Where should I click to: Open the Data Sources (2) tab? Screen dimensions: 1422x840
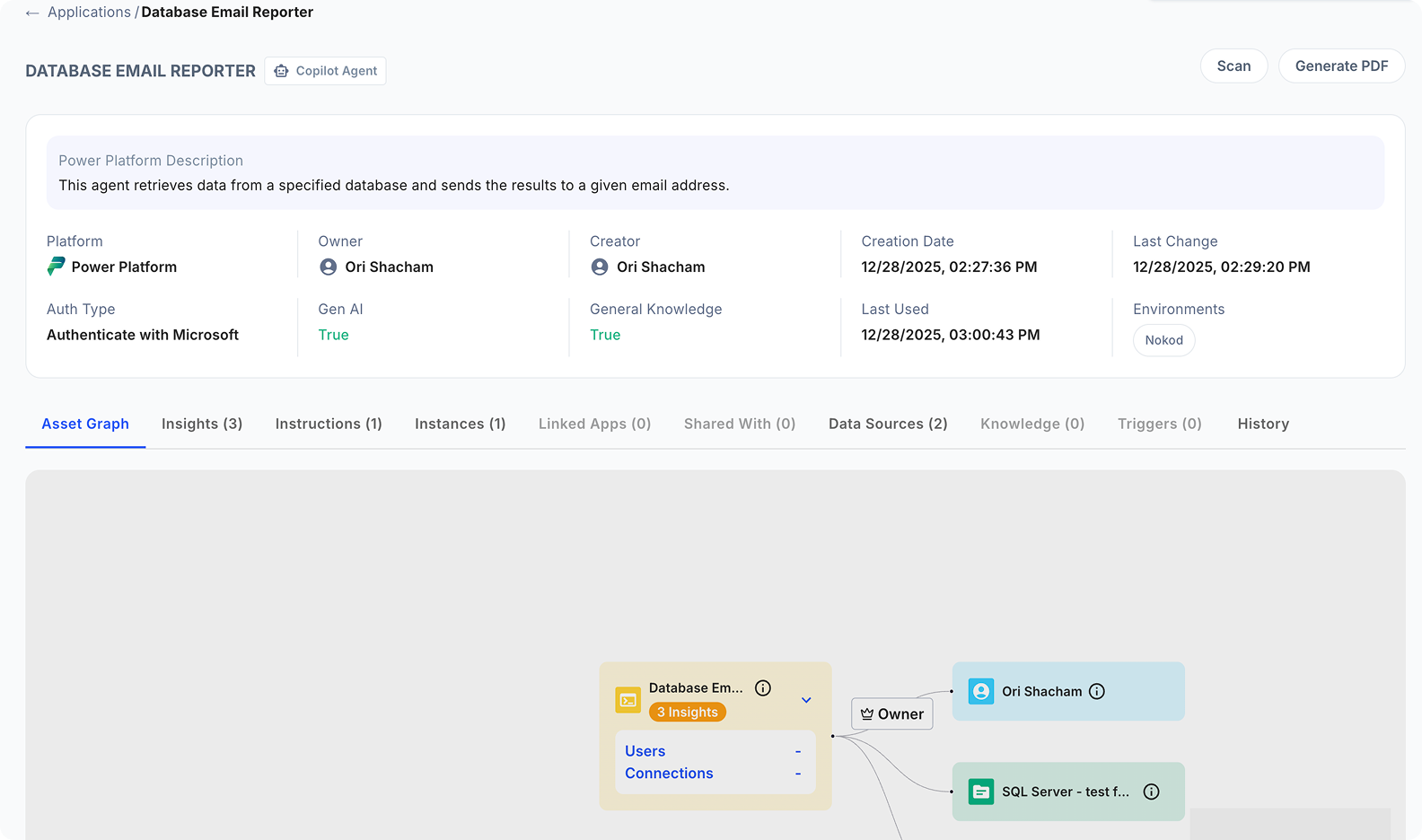888,424
